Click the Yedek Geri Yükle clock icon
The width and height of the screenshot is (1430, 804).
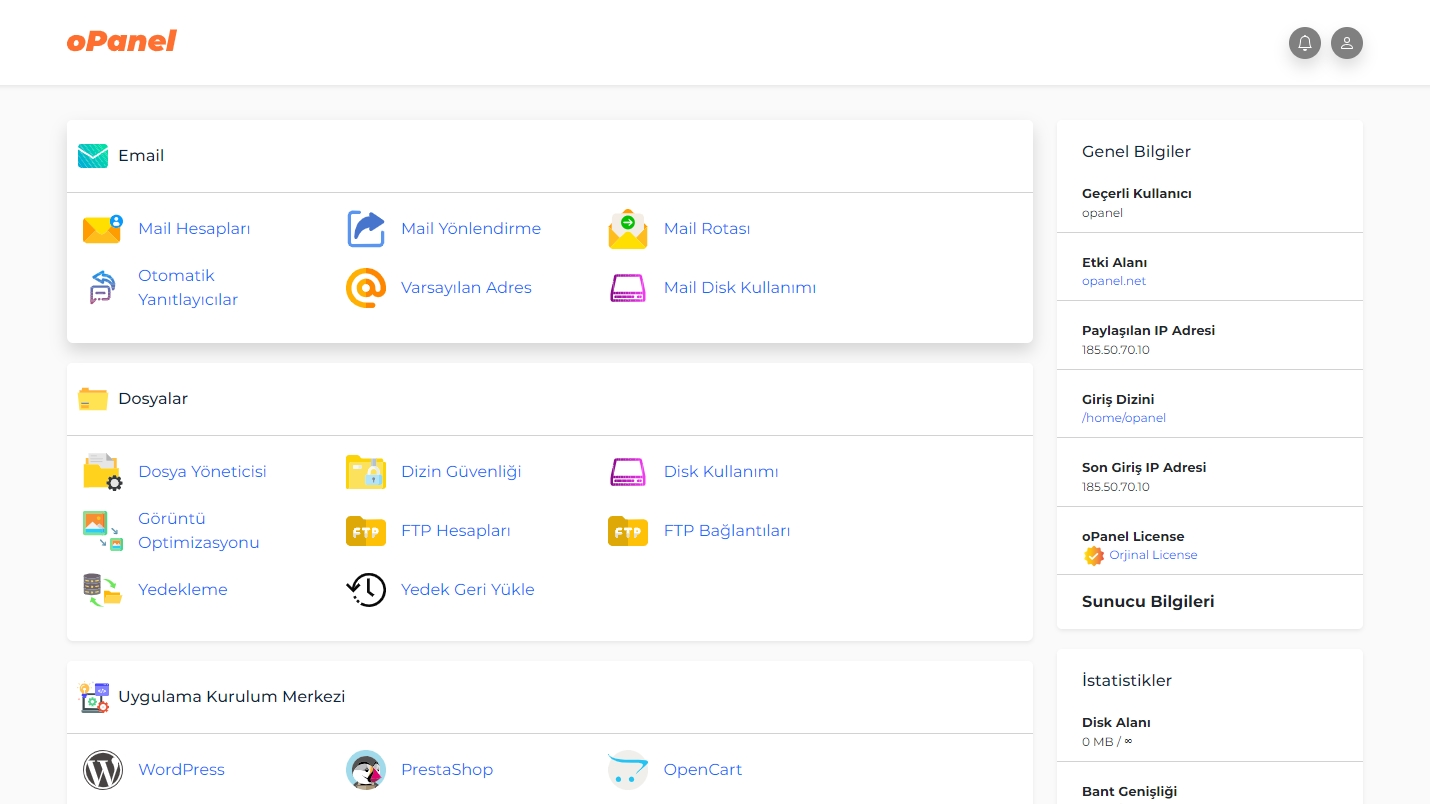coord(366,590)
